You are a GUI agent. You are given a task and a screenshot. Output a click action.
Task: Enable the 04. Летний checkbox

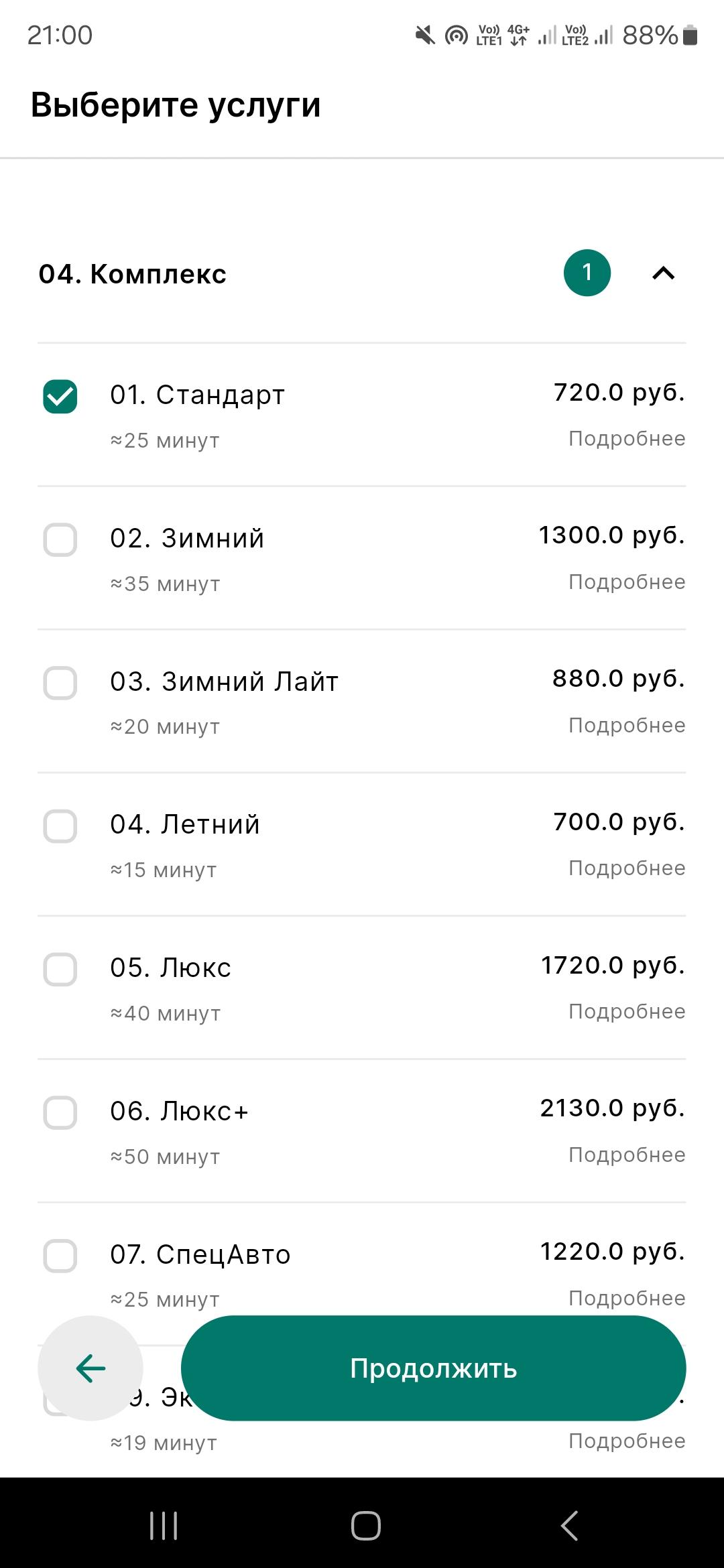60,826
